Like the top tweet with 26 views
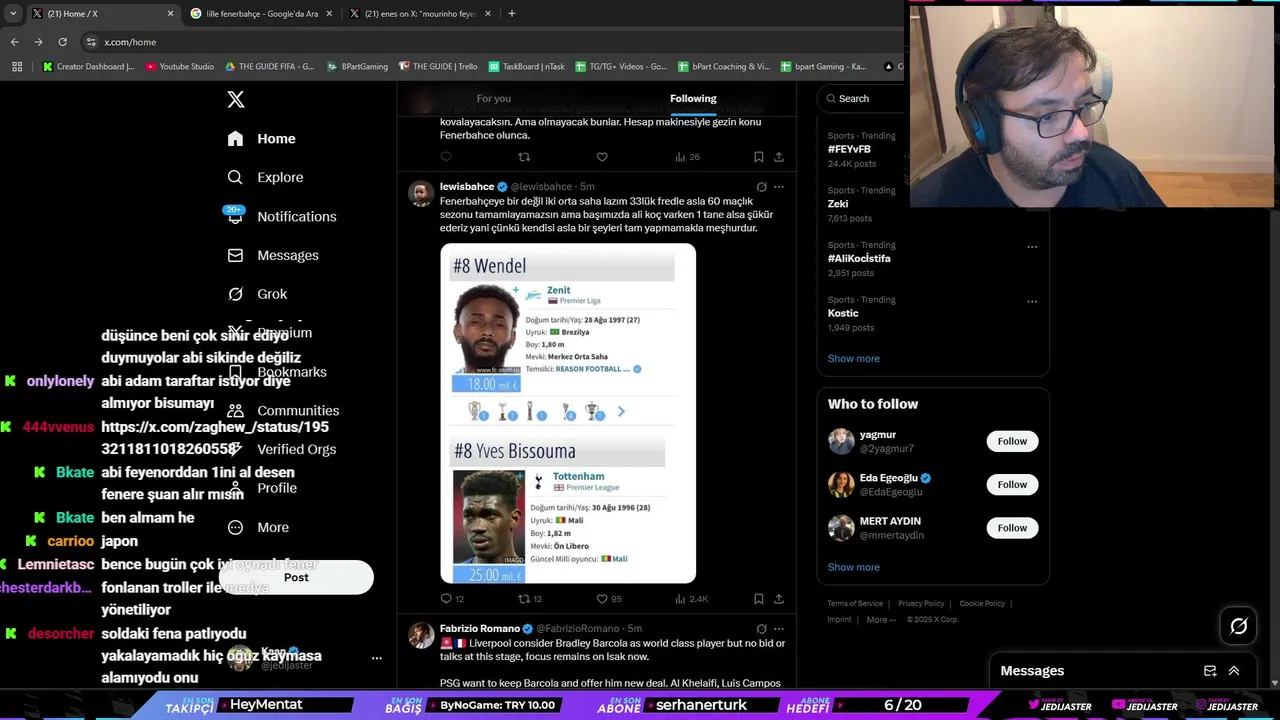Screen dimensions: 1280x720 602,157
